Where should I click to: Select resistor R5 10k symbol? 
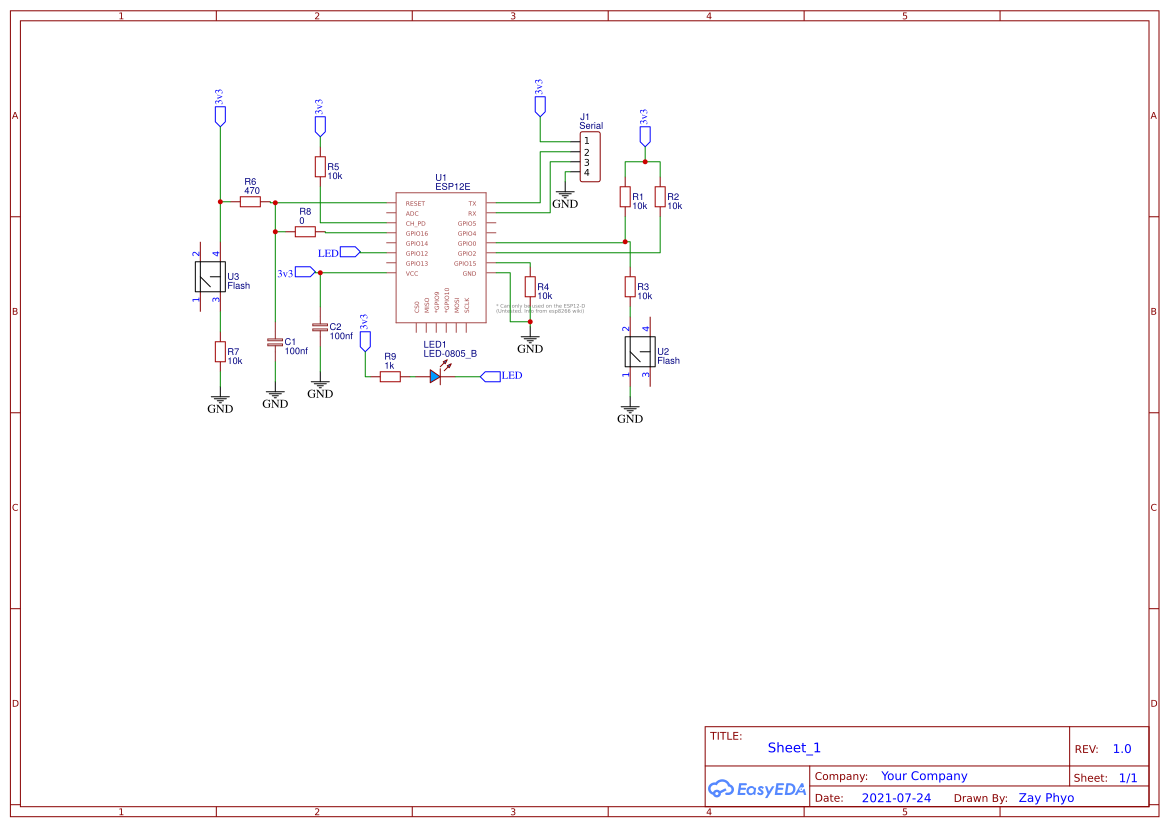point(320,167)
